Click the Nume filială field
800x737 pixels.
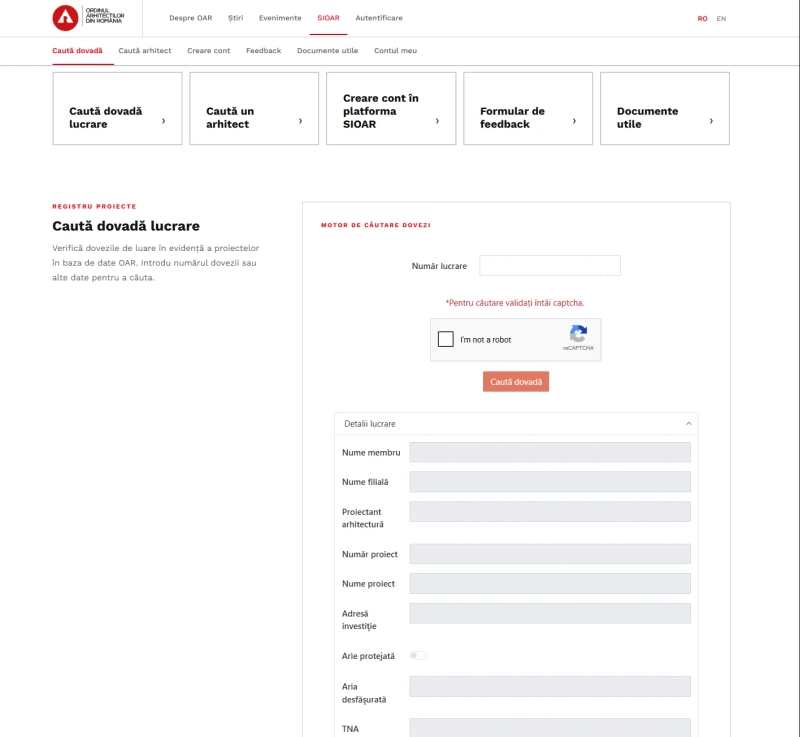point(550,482)
